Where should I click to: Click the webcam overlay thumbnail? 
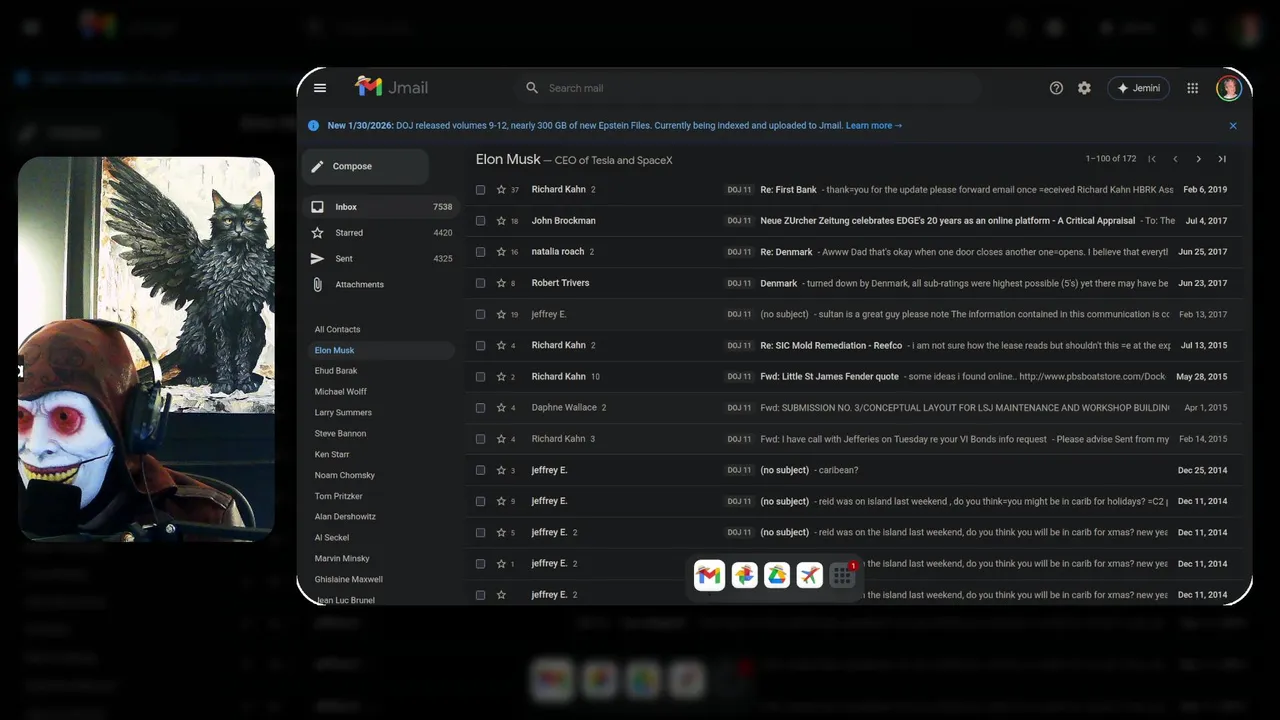[146, 349]
